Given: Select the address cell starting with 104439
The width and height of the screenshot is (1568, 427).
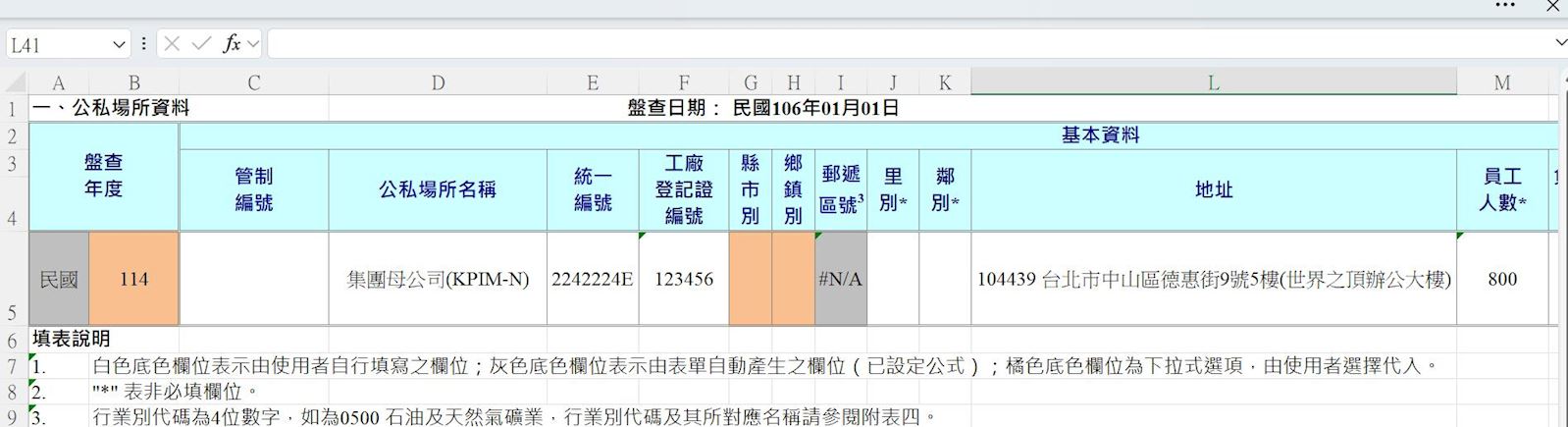Looking at the screenshot, I should click(x=1213, y=279).
